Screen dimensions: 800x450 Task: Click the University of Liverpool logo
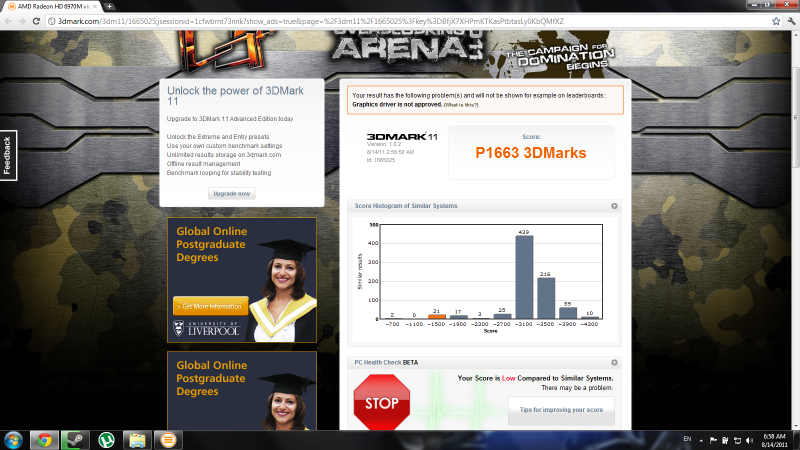[x=206, y=328]
